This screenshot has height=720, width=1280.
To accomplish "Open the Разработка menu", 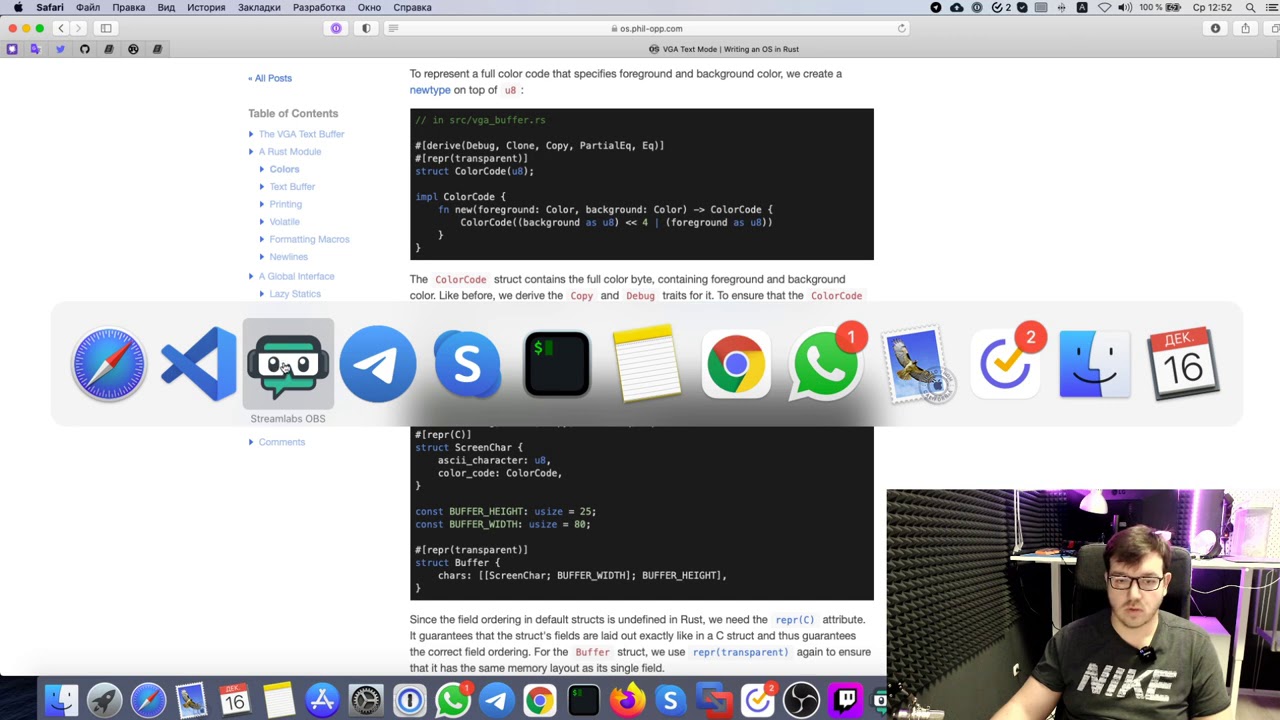I will (319, 7).
